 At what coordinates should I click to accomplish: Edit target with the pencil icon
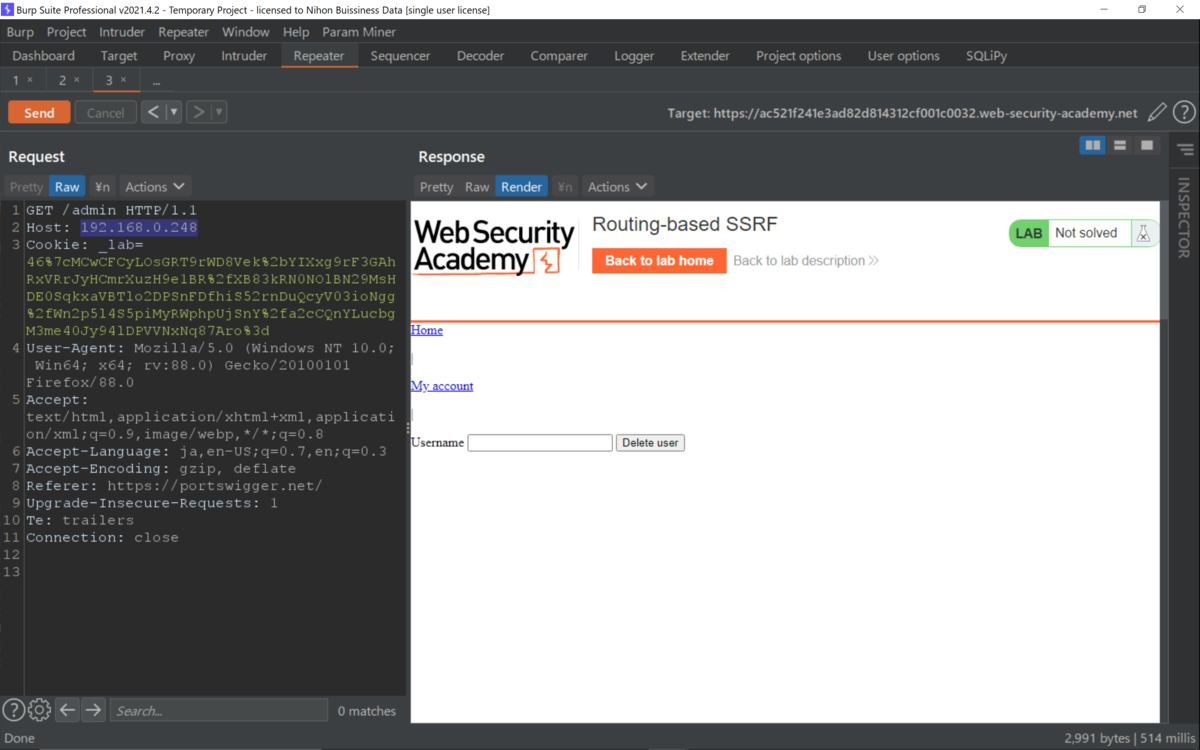[x=1157, y=113]
